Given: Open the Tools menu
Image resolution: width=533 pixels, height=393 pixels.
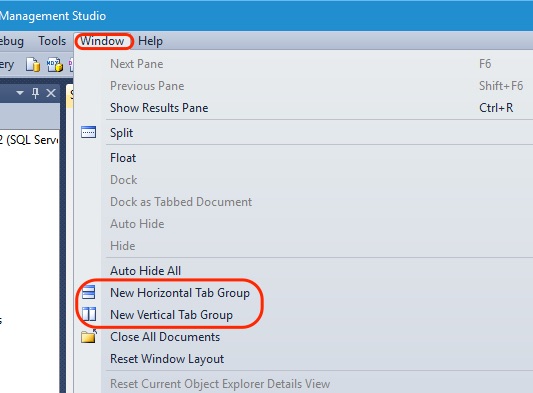Looking at the screenshot, I should [x=52, y=41].
